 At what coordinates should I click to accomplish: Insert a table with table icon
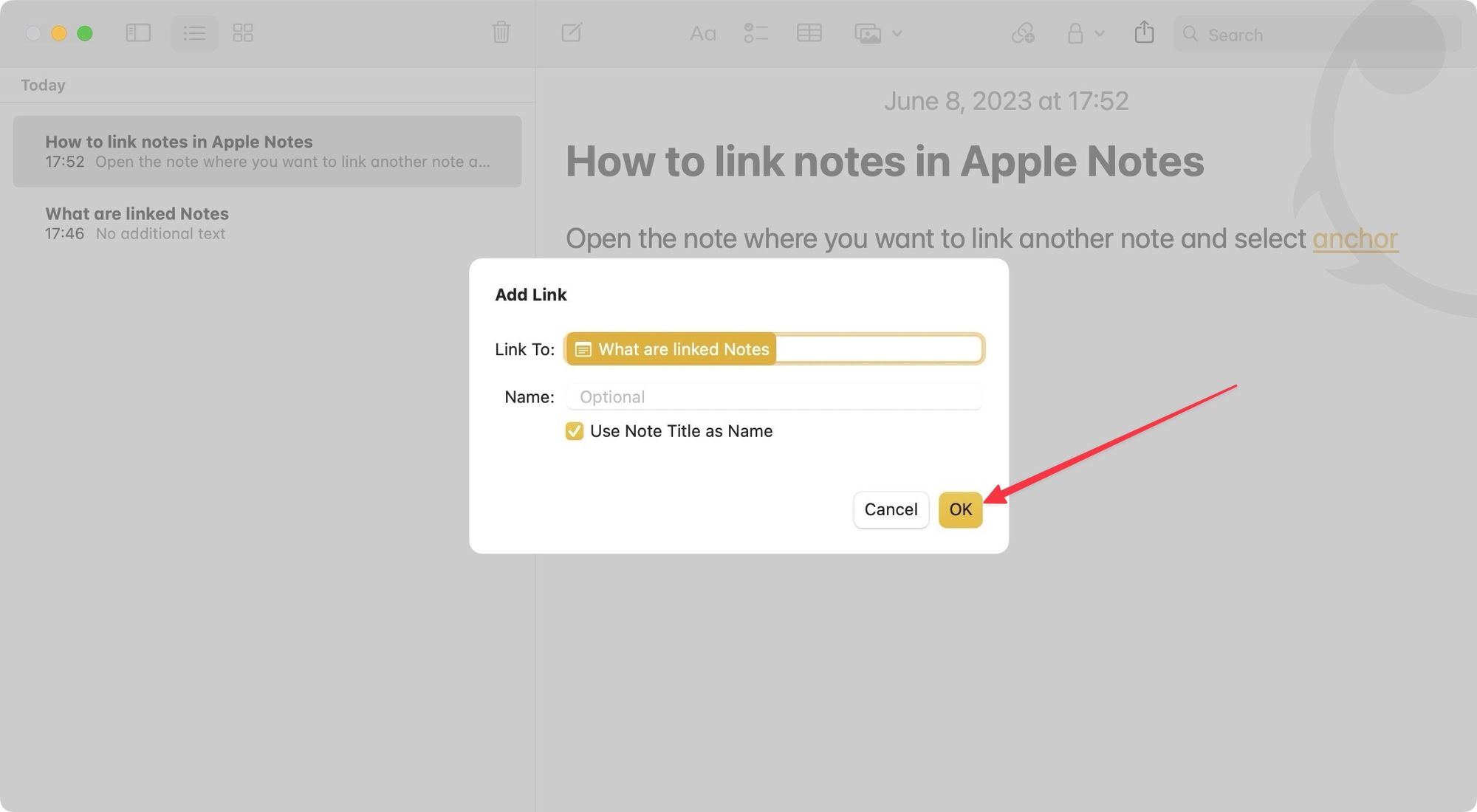809,33
